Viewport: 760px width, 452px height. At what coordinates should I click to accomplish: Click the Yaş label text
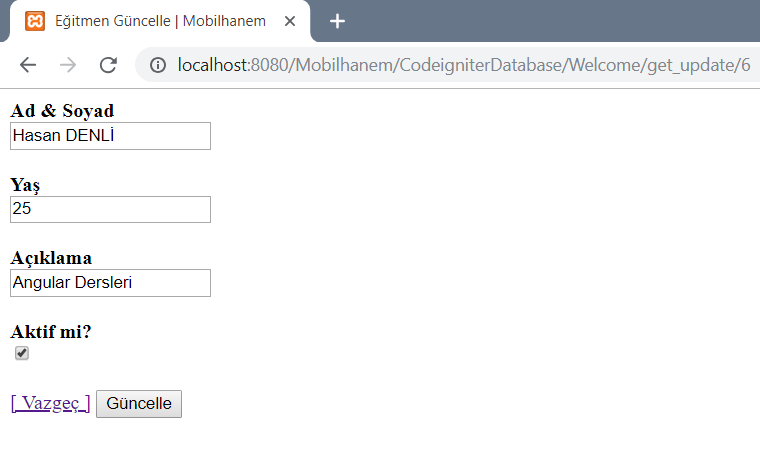(x=25, y=185)
